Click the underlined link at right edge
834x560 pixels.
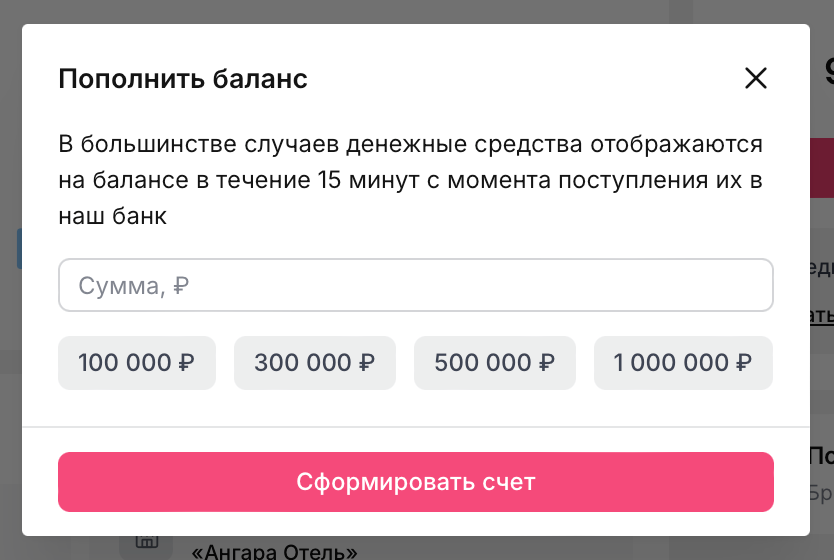pyautogui.click(x=821, y=317)
